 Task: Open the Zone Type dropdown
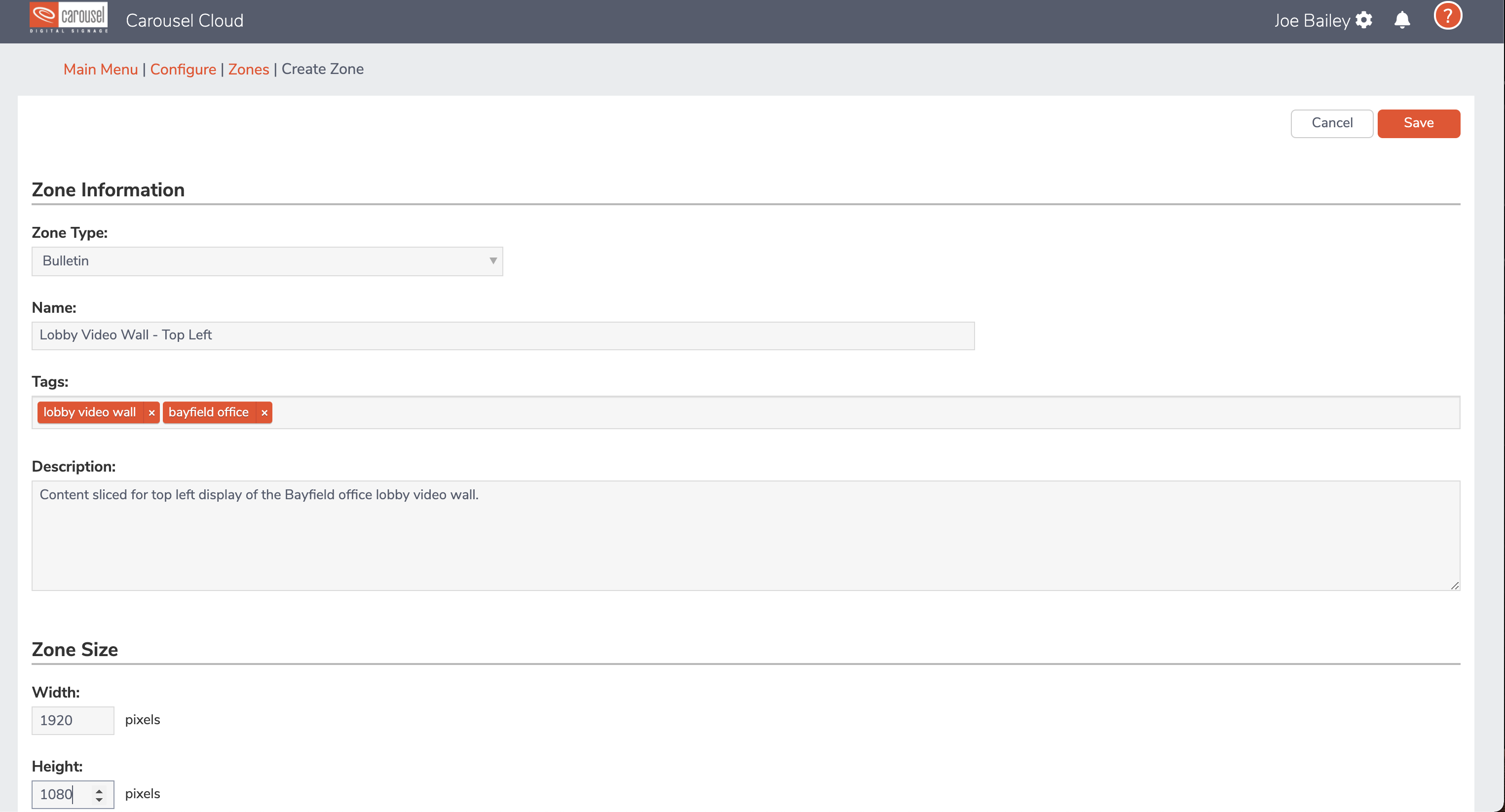tap(267, 261)
